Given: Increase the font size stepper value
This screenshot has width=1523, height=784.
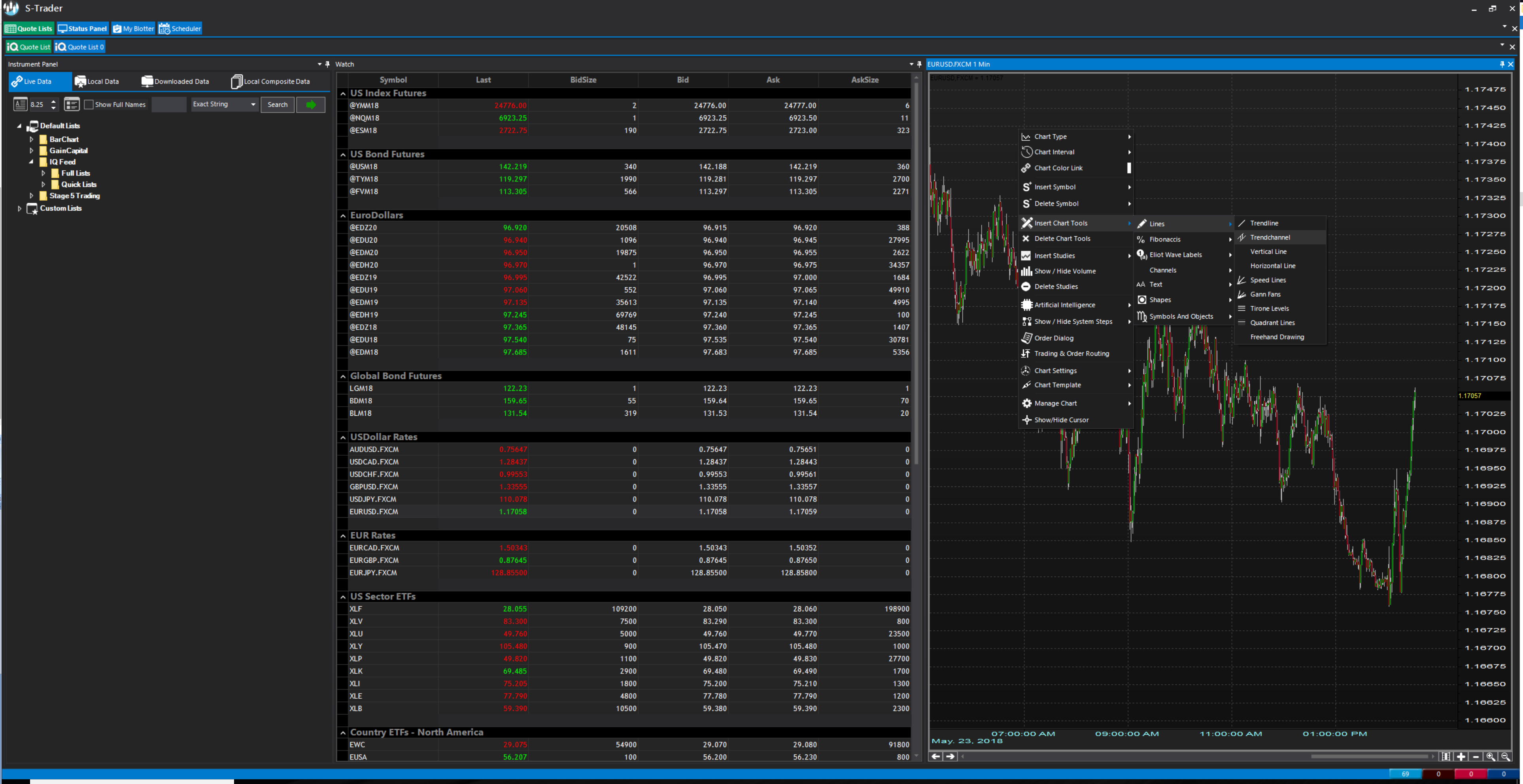Looking at the screenshot, I should pyautogui.click(x=53, y=101).
